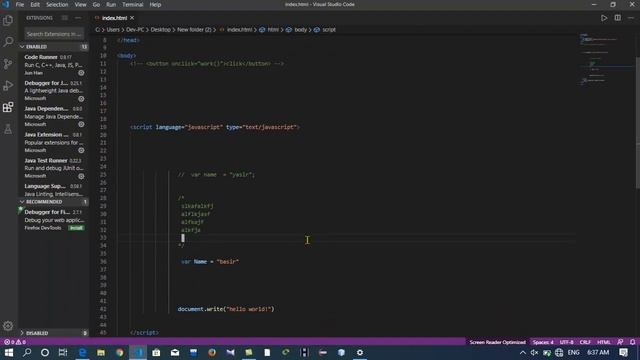Select the Language Support extension entry
This screenshot has height=360, width=640.
pos(54,190)
